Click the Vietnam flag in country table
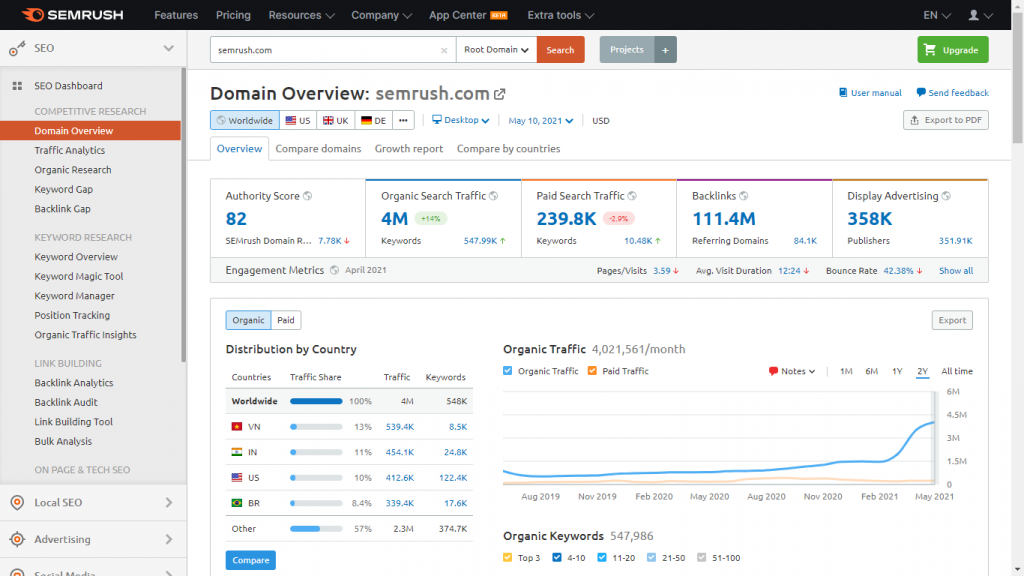The image size is (1024, 576). coord(237,426)
